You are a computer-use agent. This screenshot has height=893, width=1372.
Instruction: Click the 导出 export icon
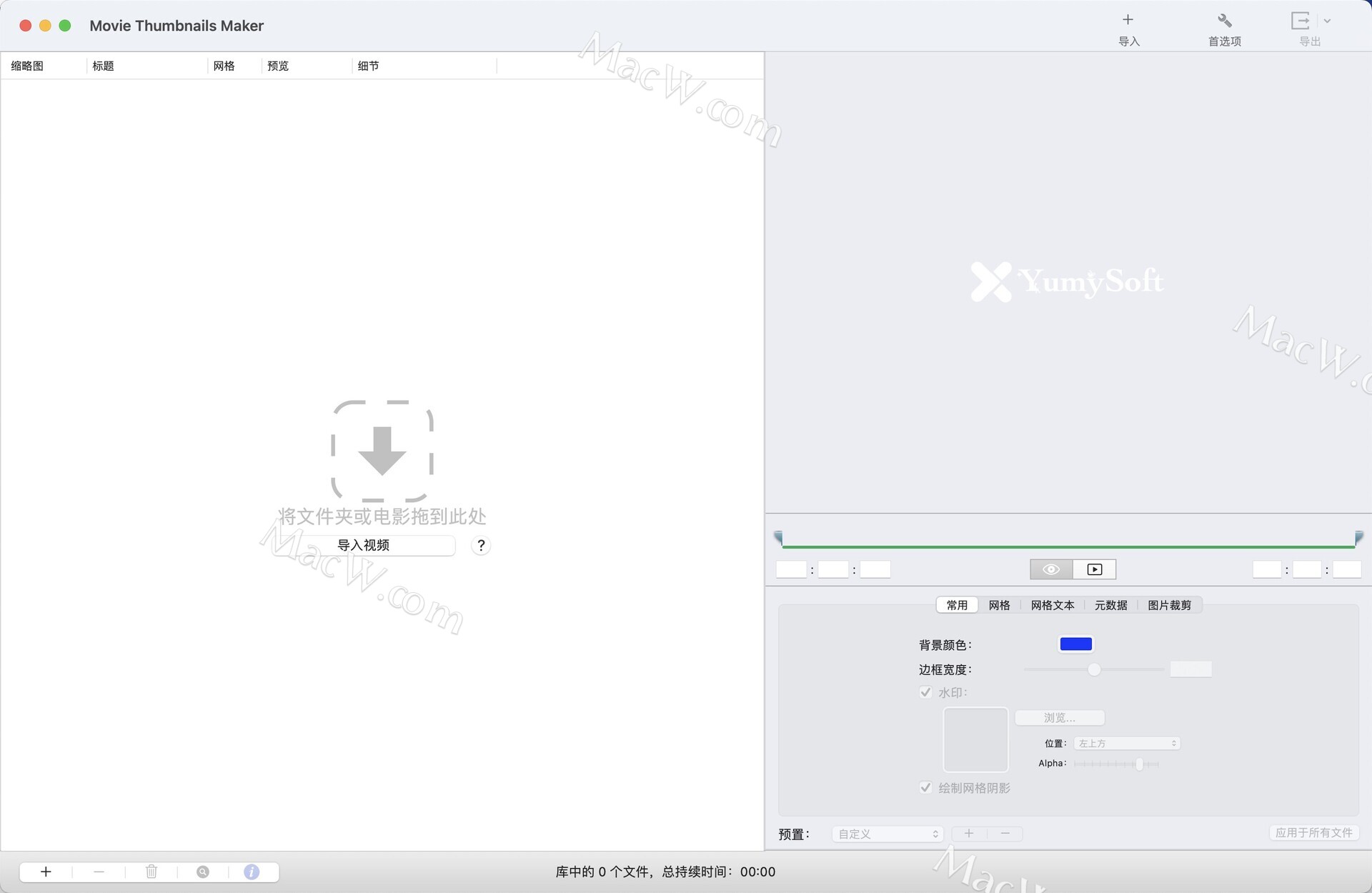point(1301,20)
